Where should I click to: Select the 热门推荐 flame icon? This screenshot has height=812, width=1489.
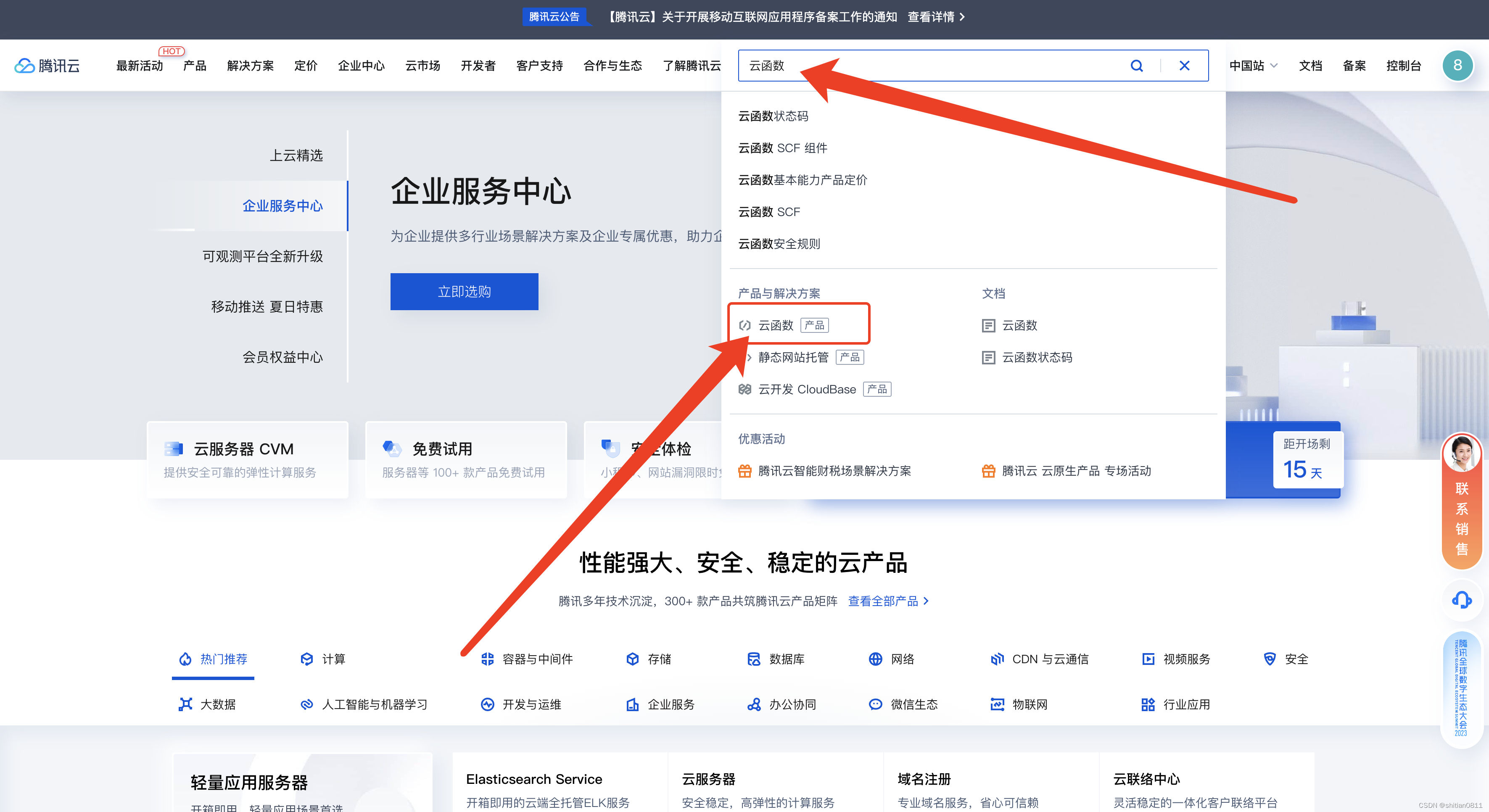point(185,659)
